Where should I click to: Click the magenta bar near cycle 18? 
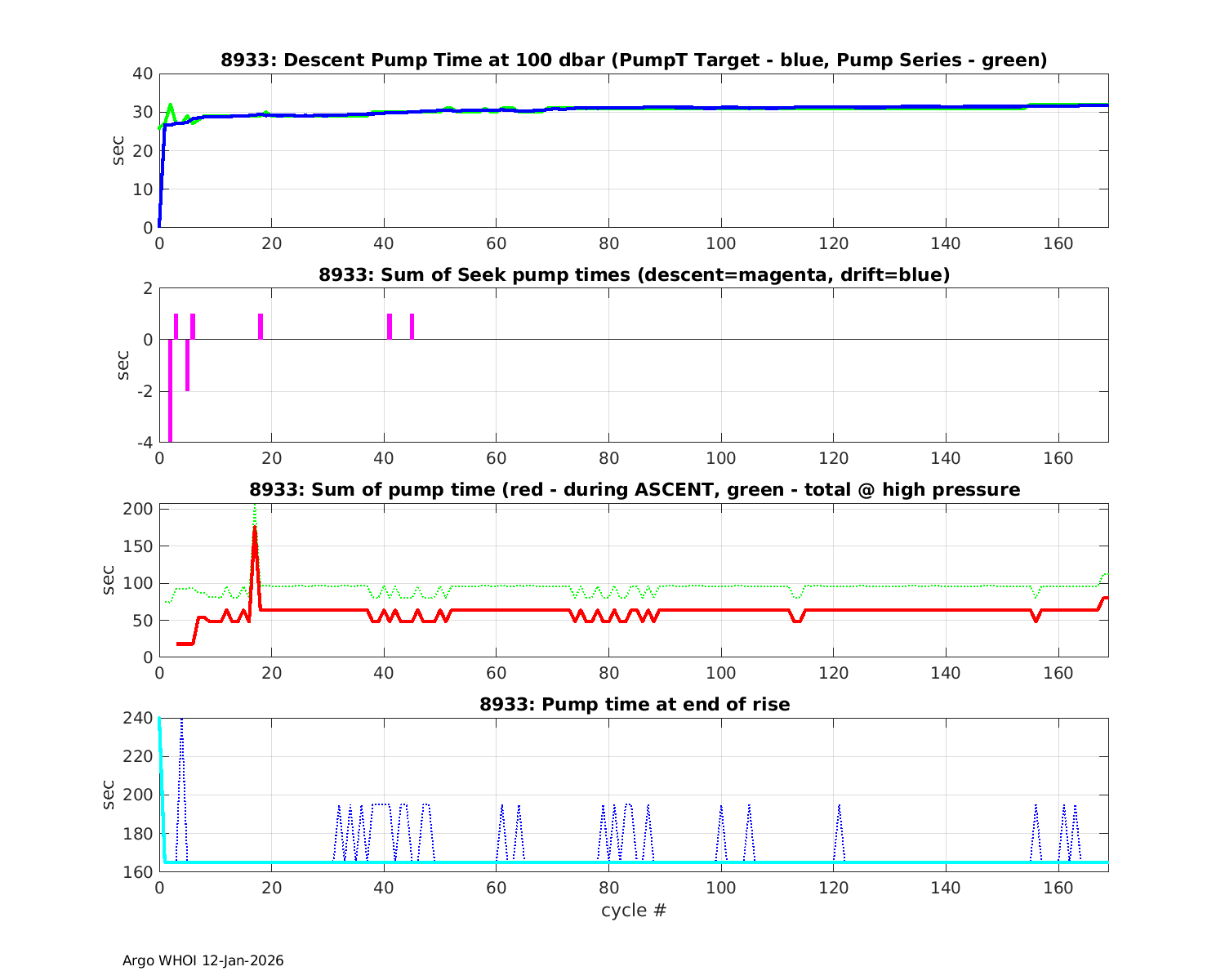click(x=261, y=327)
